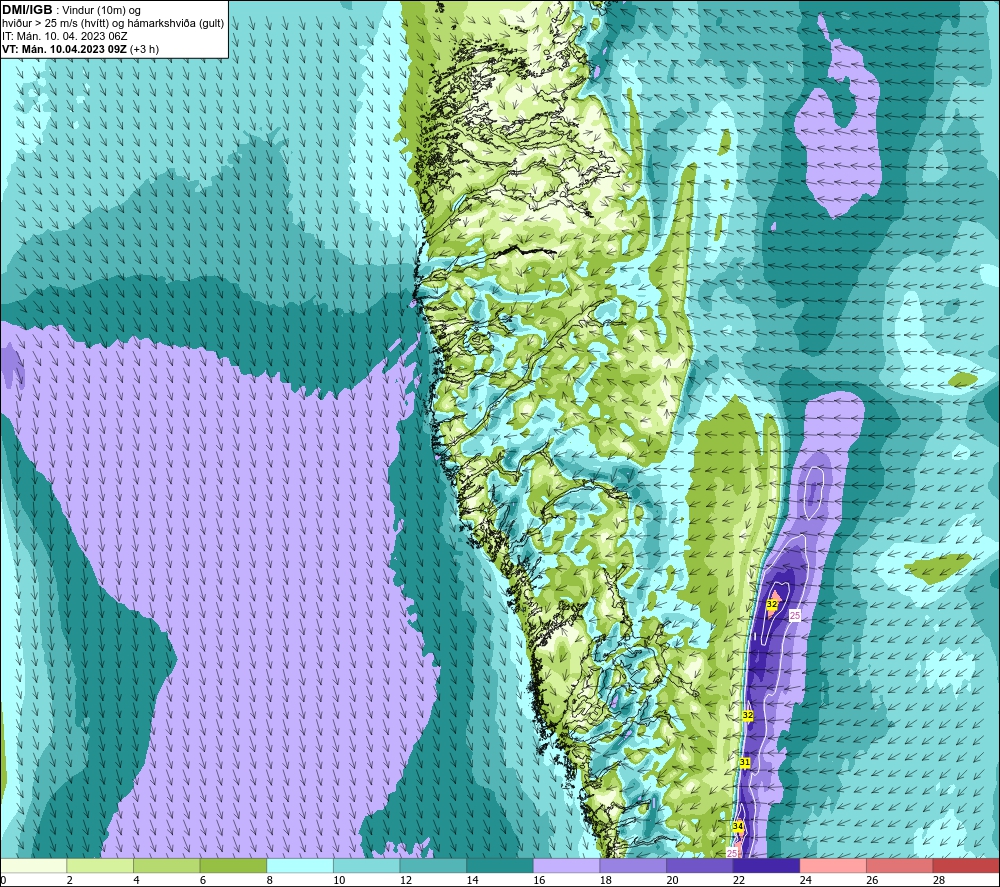Viewport: 1000px width, 887px height.
Task: Click the white '25' contour label below the '34'
Action: tap(732, 853)
